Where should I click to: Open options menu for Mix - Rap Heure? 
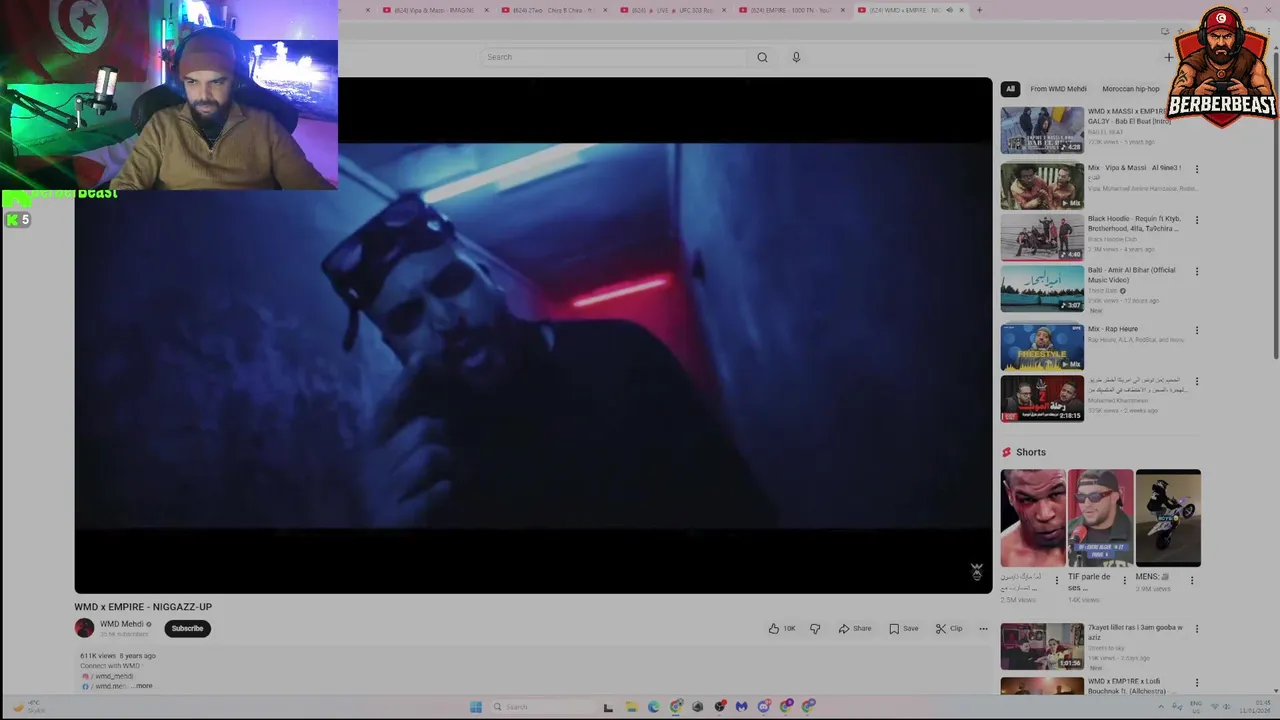tap(1196, 330)
